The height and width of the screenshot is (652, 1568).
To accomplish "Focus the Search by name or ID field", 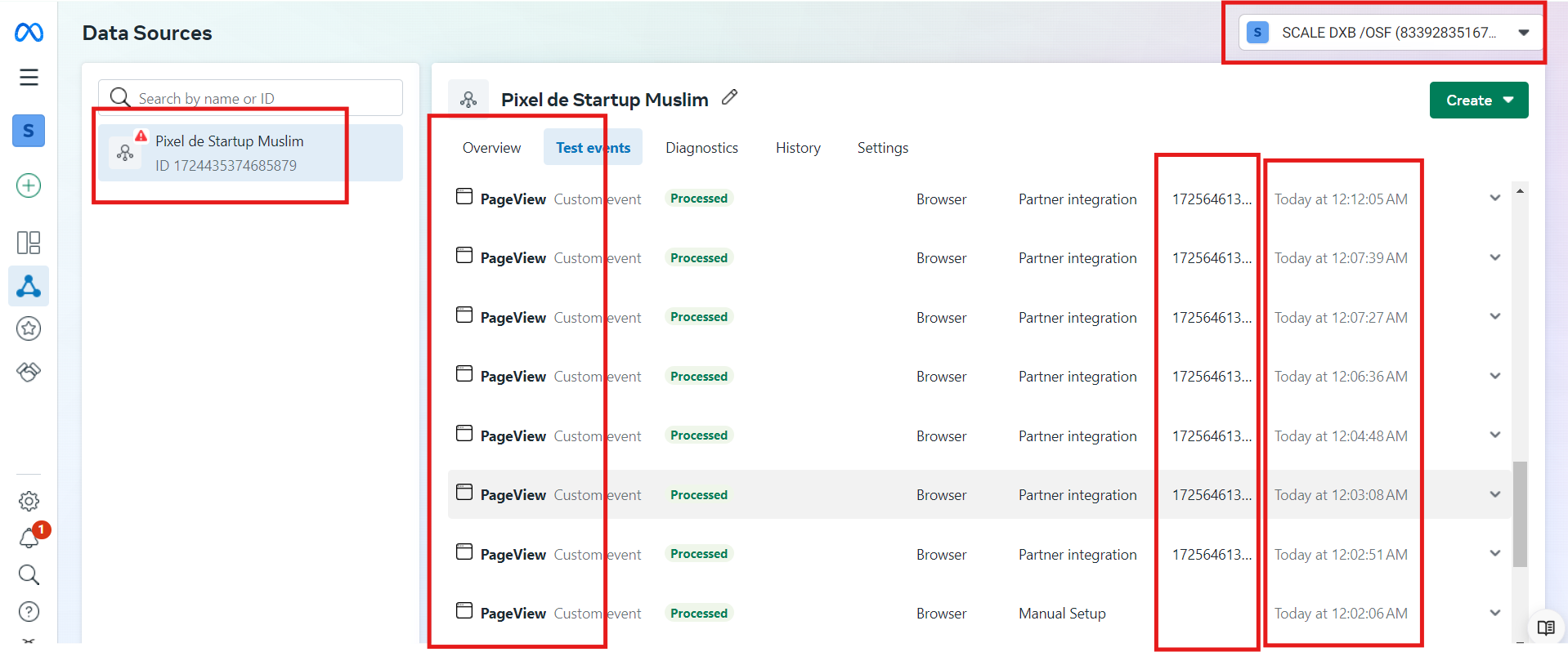I will point(250,98).
